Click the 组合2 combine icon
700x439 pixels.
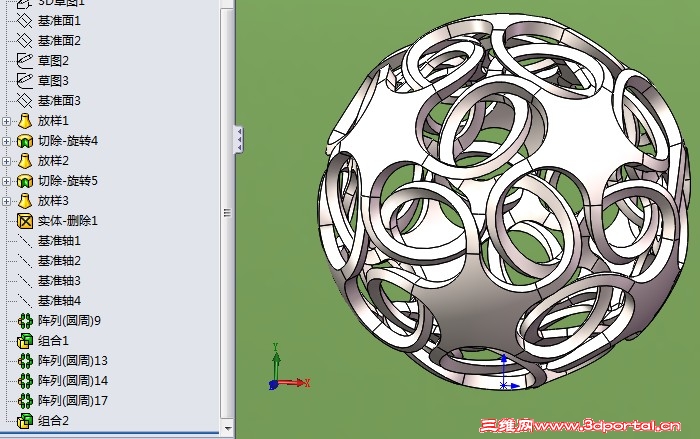pyautogui.click(x=25, y=421)
